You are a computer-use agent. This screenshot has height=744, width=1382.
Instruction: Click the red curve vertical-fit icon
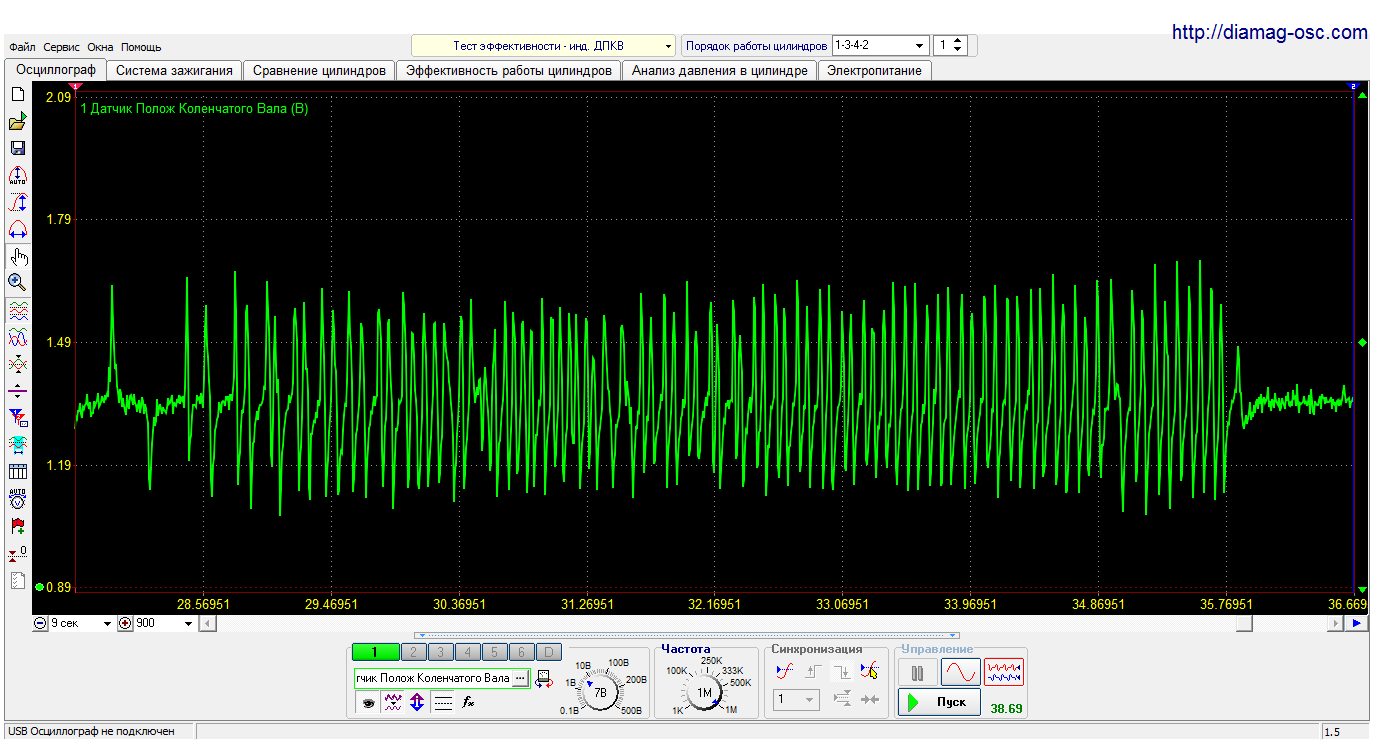click(x=17, y=202)
